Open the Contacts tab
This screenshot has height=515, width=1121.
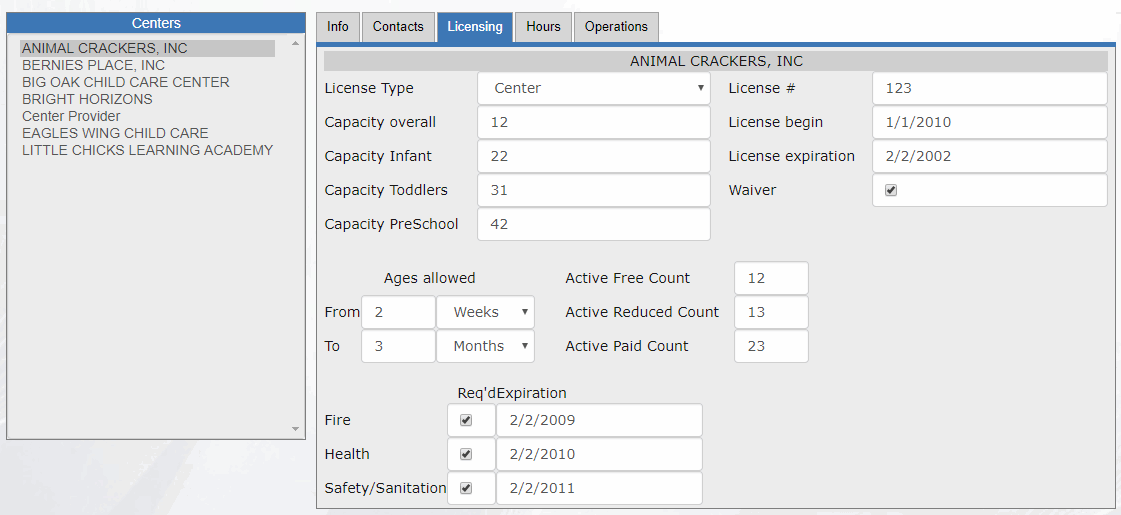[398, 27]
